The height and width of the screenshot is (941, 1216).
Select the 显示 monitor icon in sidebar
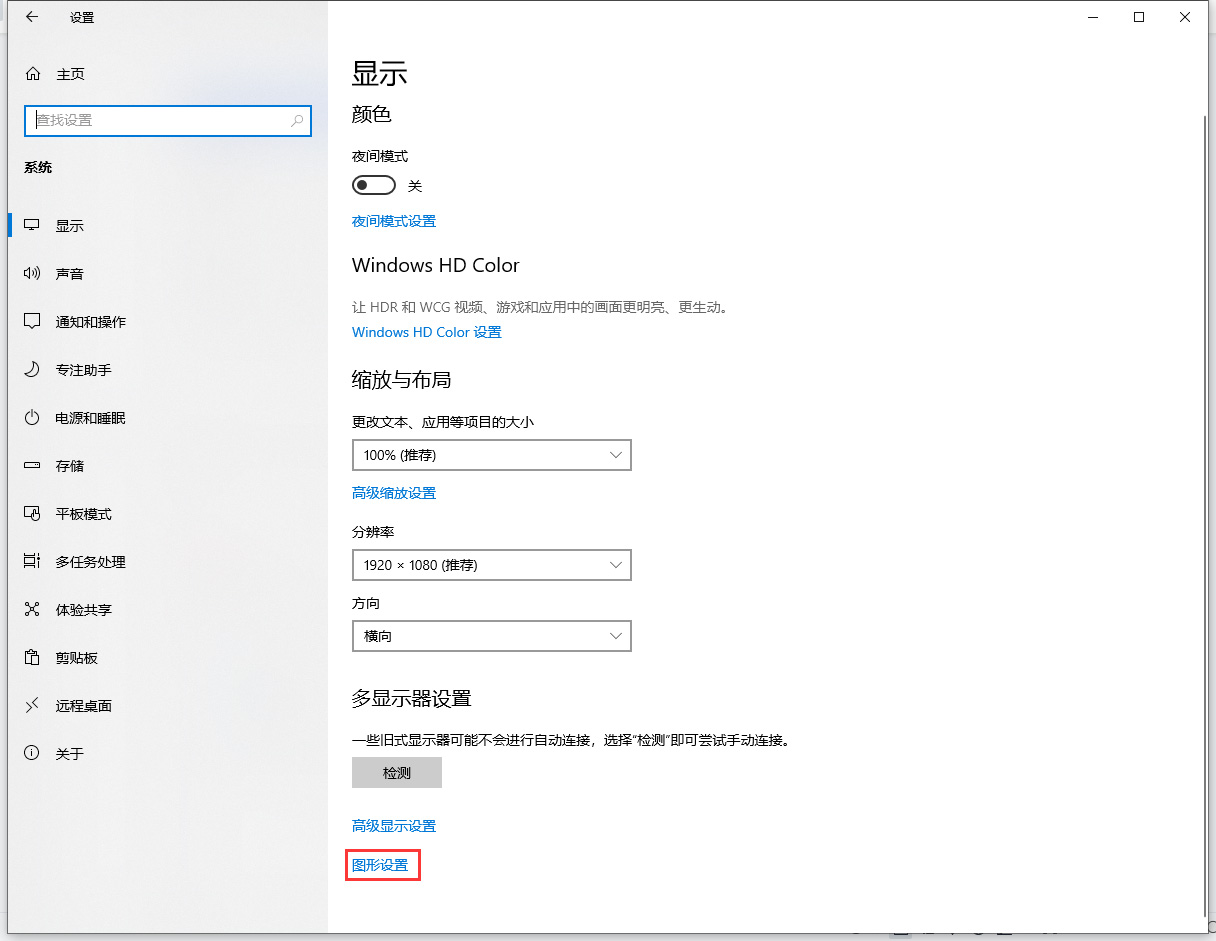tap(33, 226)
